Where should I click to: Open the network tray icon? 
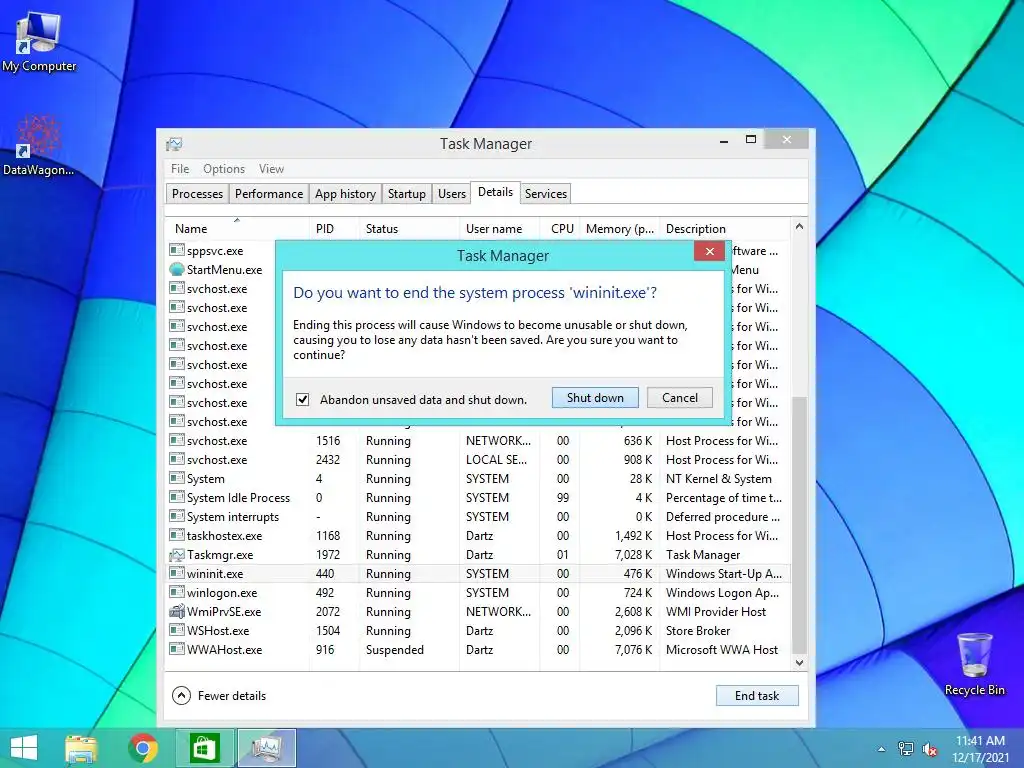click(906, 749)
